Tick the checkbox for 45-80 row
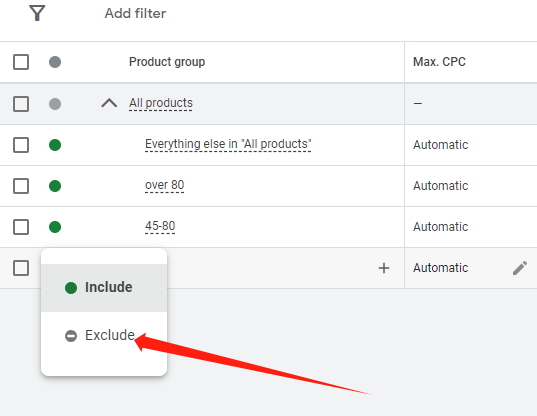The width and height of the screenshot is (537, 416). pos(21,227)
